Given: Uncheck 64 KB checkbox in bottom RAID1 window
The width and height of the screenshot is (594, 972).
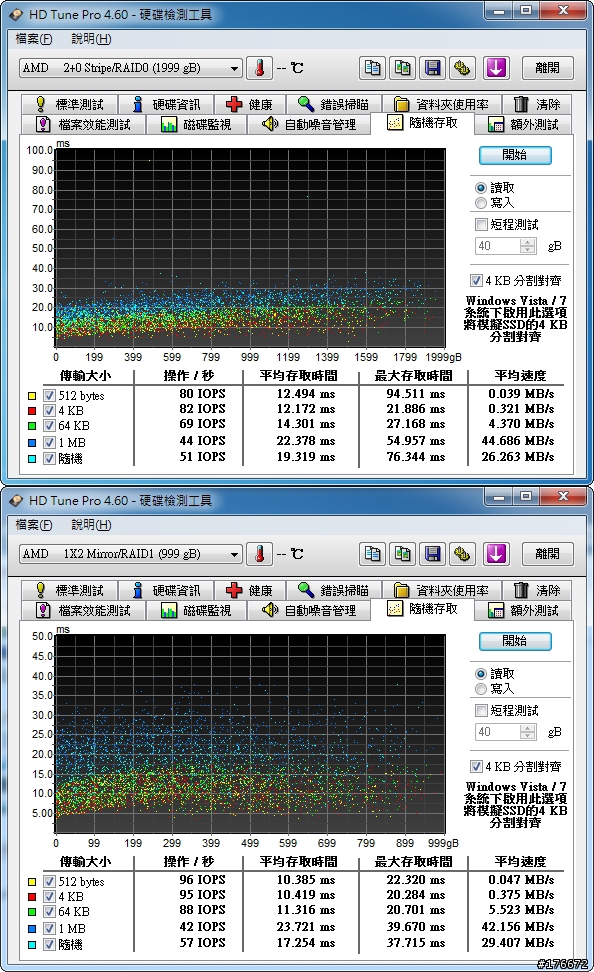Looking at the screenshot, I should (x=50, y=912).
